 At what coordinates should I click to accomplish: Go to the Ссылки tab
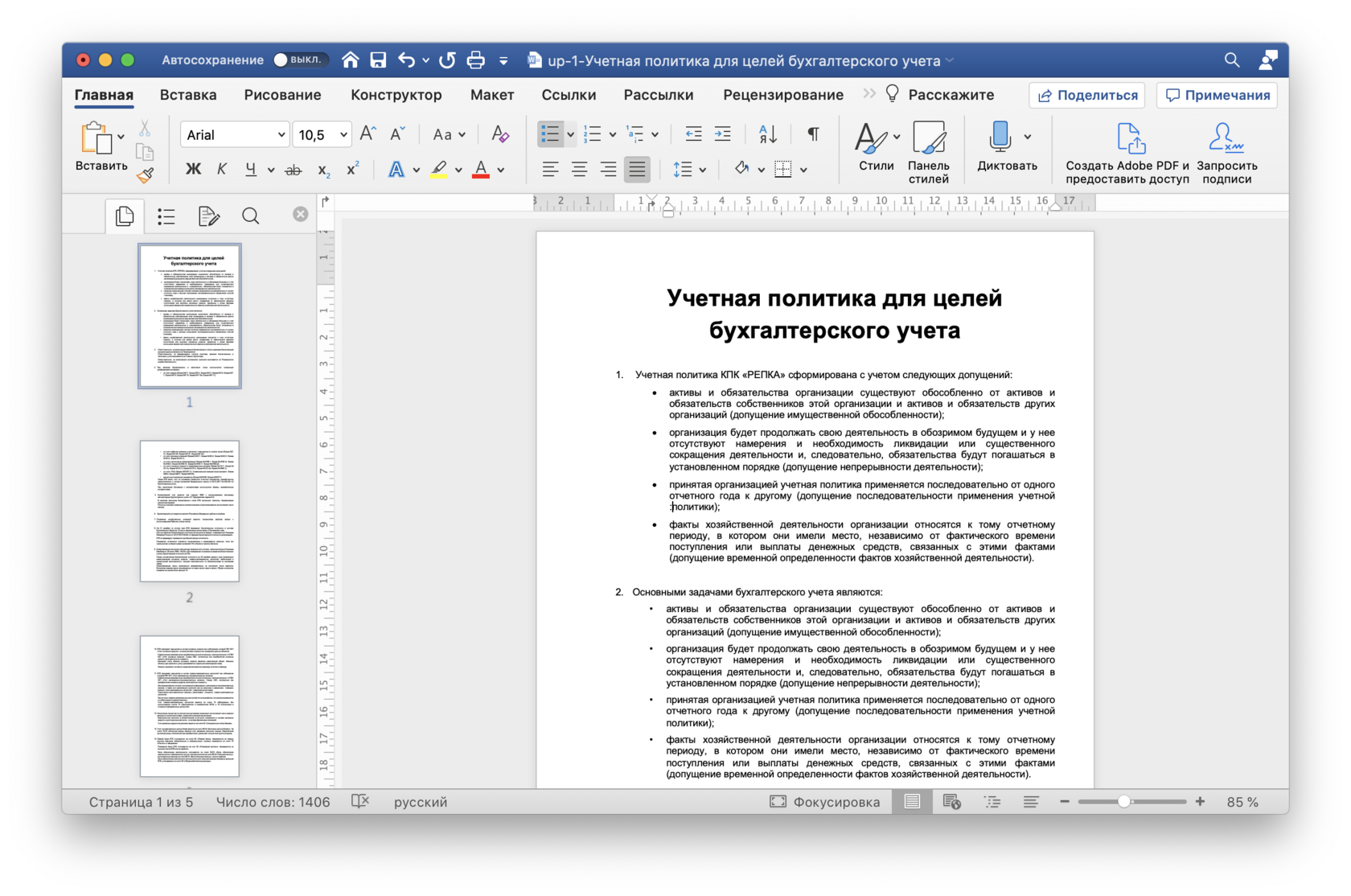[569, 95]
